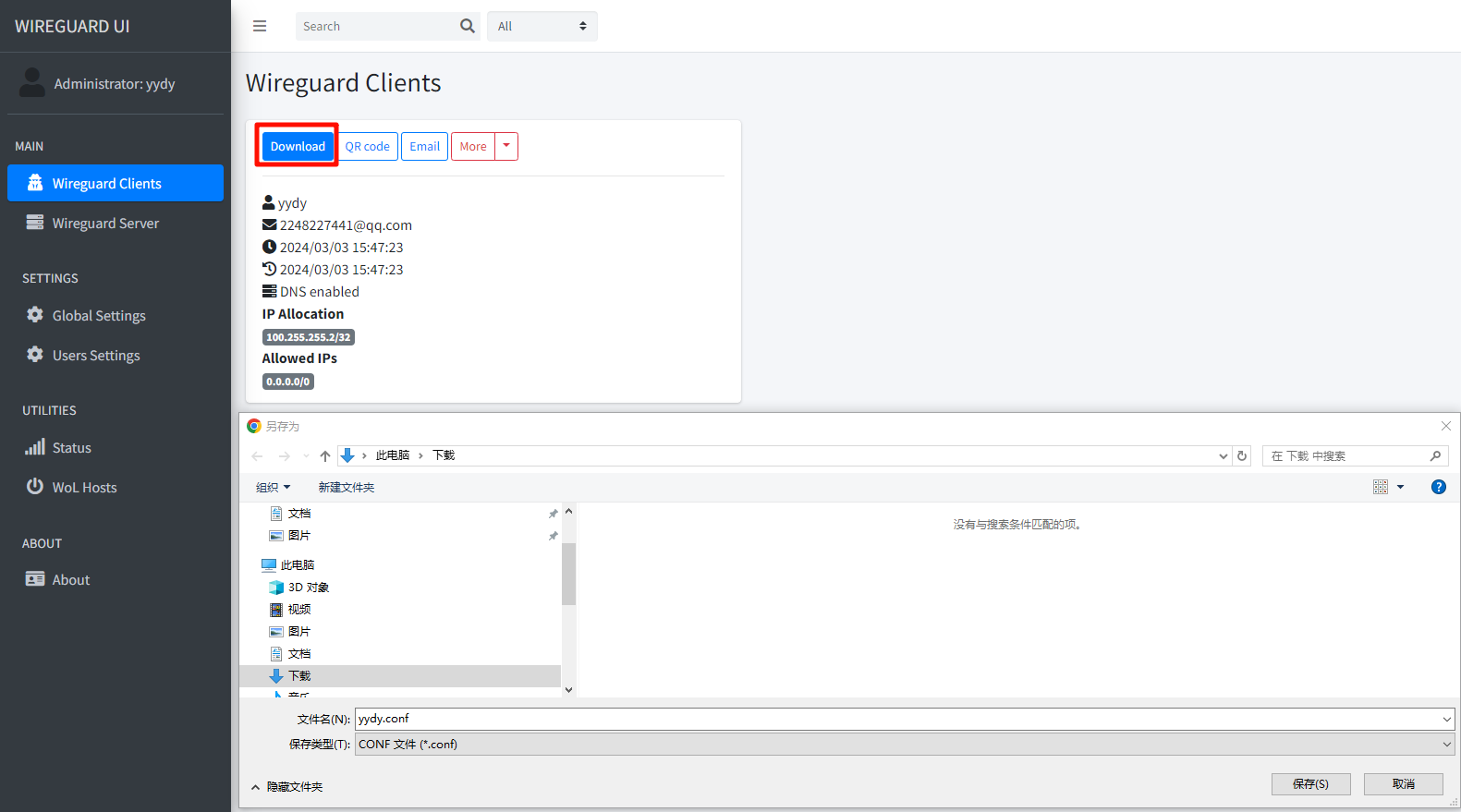Click the navigation tree scrollbar thumb
The image size is (1461, 812).
pyautogui.click(x=568, y=574)
